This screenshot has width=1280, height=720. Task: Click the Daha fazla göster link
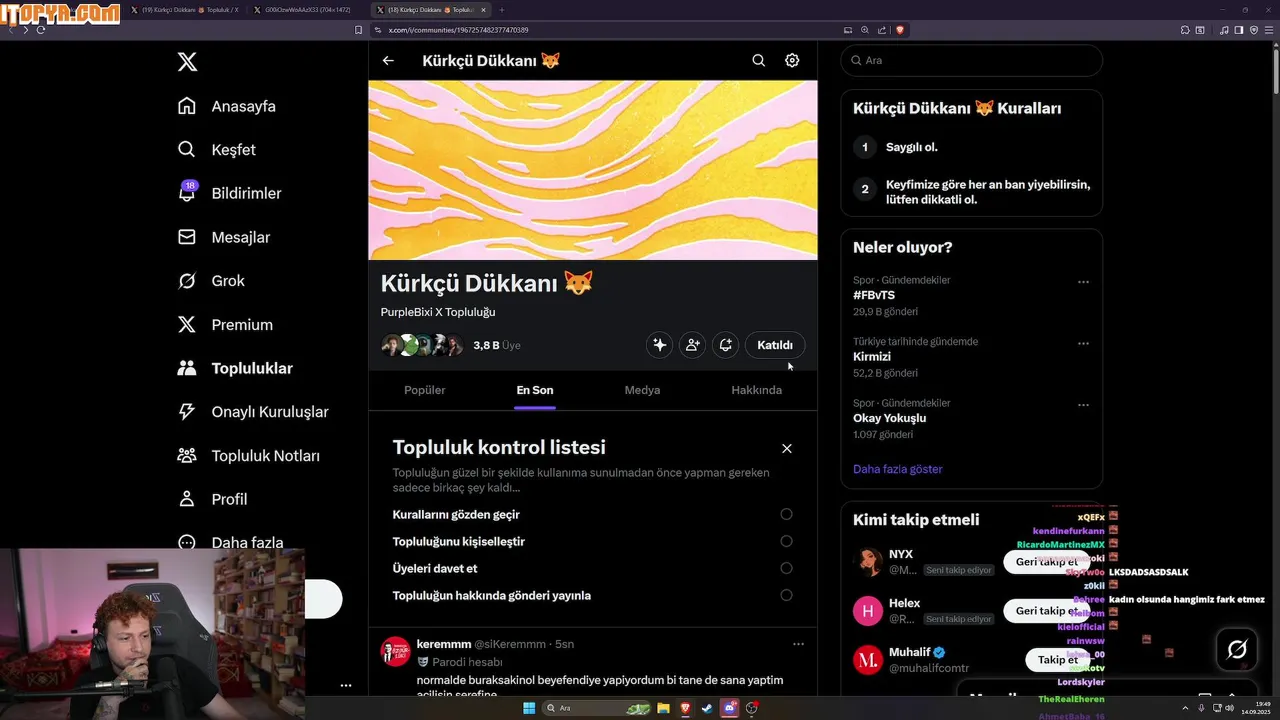click(x=898, y=469)
